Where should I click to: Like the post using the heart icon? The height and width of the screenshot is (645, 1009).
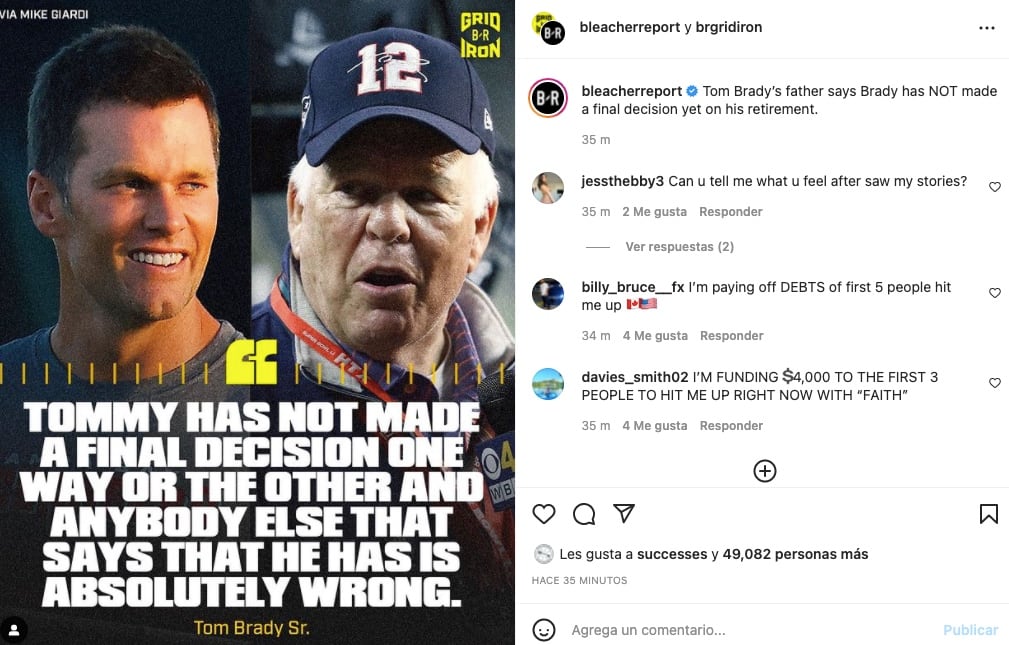pyautogui.click(x=544, y=513)
